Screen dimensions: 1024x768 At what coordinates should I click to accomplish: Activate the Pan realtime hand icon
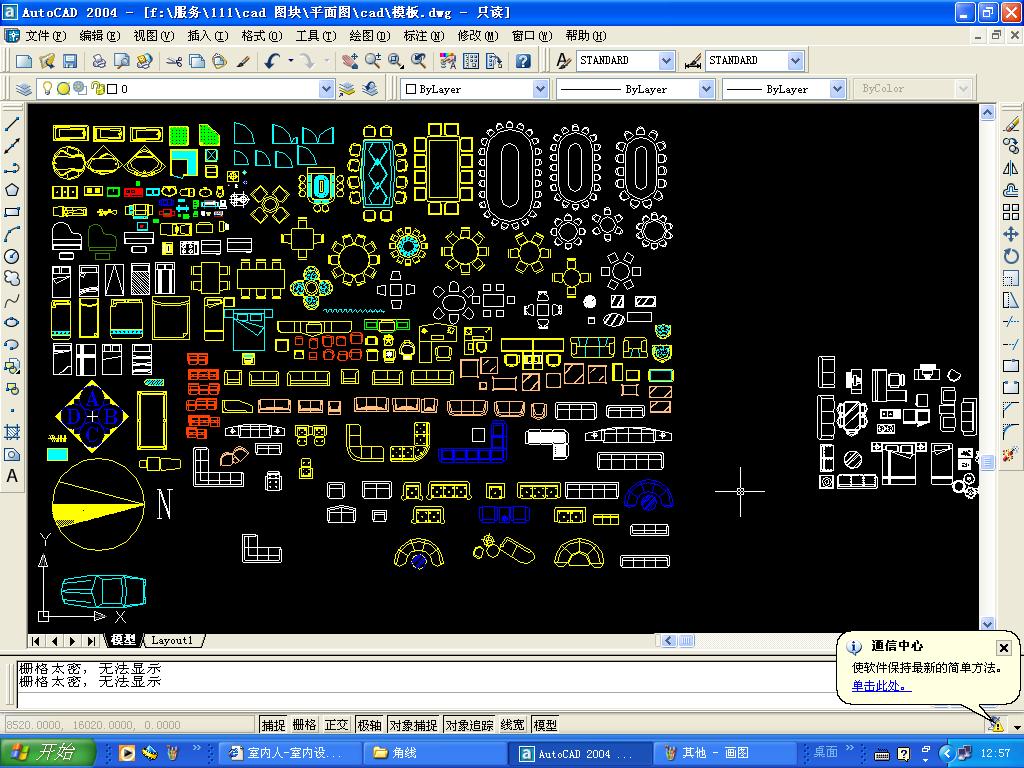tap(350, 61)
